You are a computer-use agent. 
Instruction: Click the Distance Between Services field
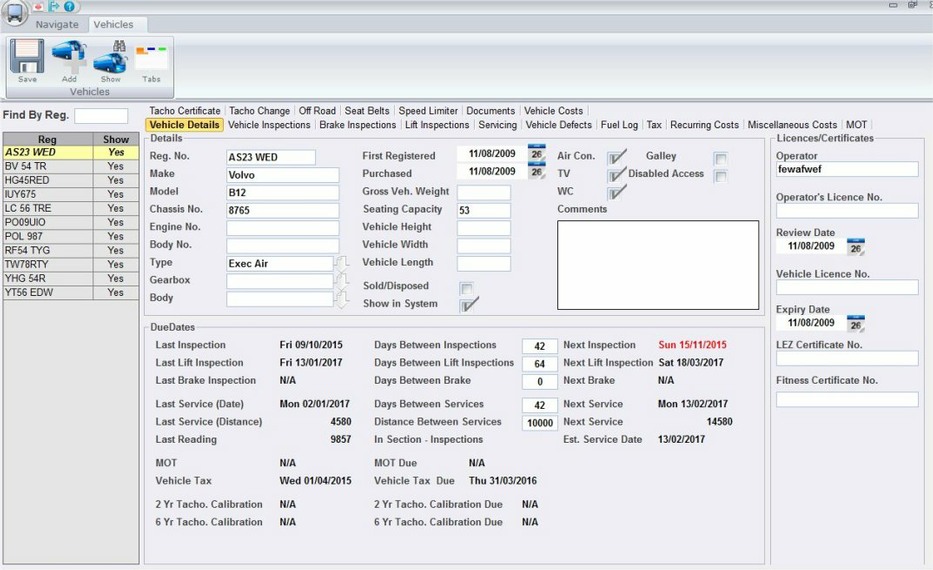(x=540, y=423)
